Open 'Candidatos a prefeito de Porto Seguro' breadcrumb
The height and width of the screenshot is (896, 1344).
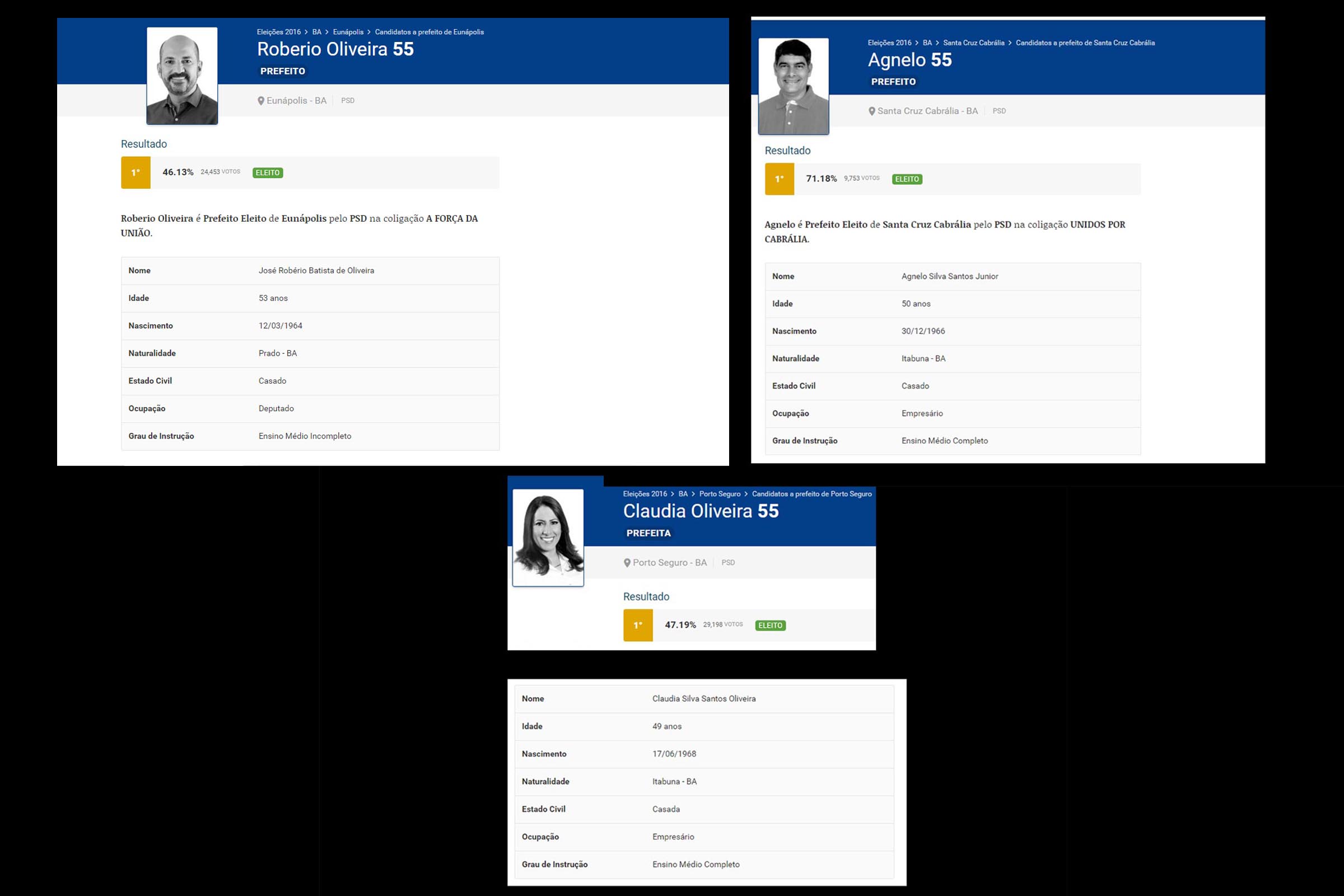tap(811, 494)
